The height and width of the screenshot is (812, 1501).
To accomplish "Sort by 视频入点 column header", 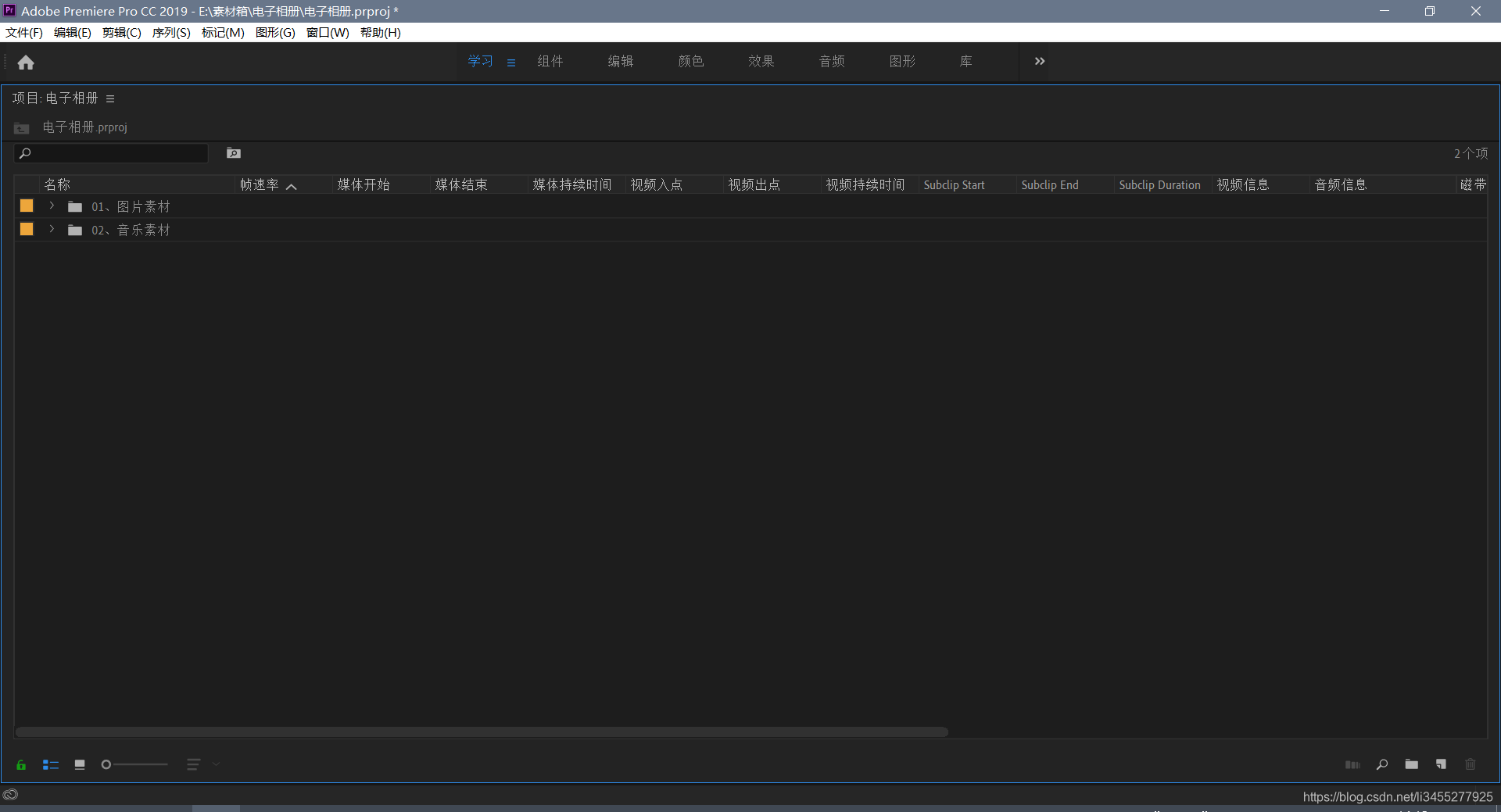I will [x=657, y=184].
